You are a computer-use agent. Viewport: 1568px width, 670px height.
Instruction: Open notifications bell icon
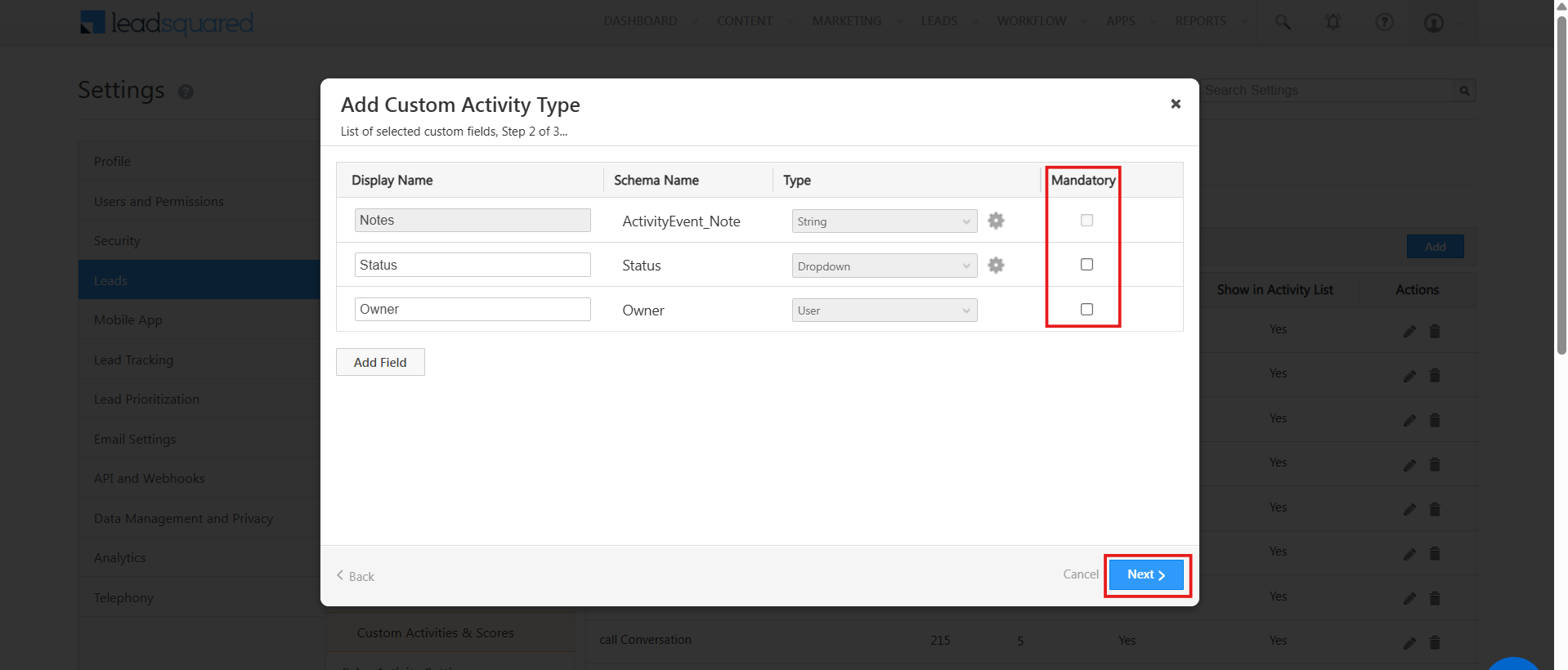[x=1333, y=22]
